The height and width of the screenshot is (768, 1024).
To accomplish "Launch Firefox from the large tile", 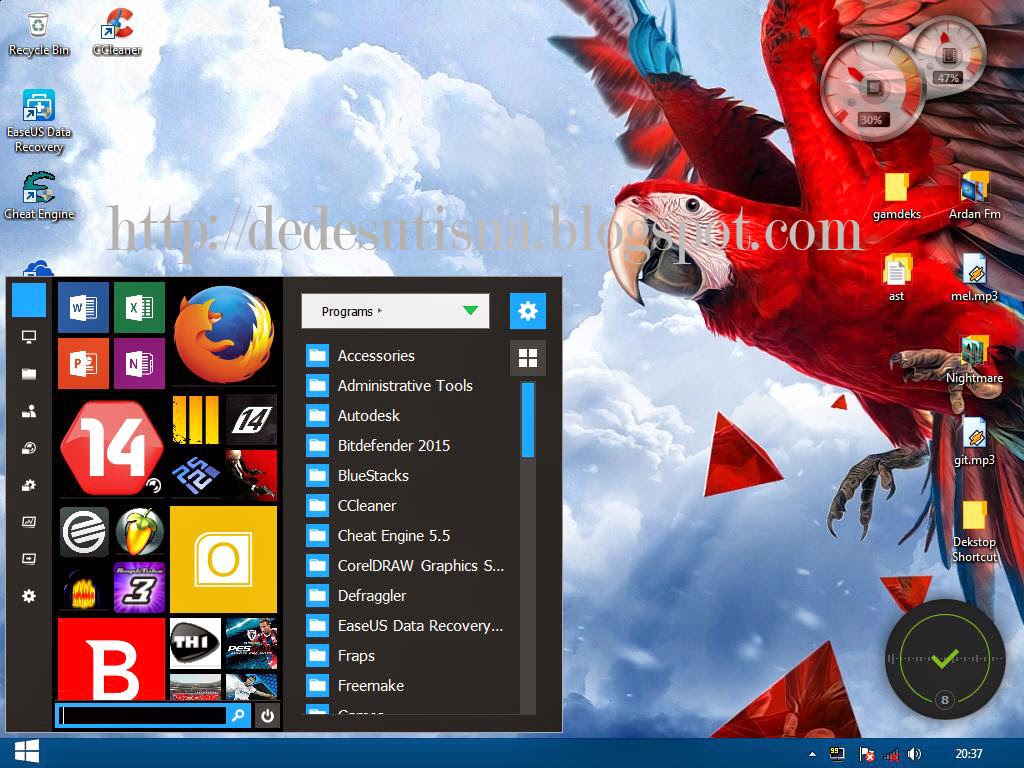I will pyautogui.click(x=223, y=334).
